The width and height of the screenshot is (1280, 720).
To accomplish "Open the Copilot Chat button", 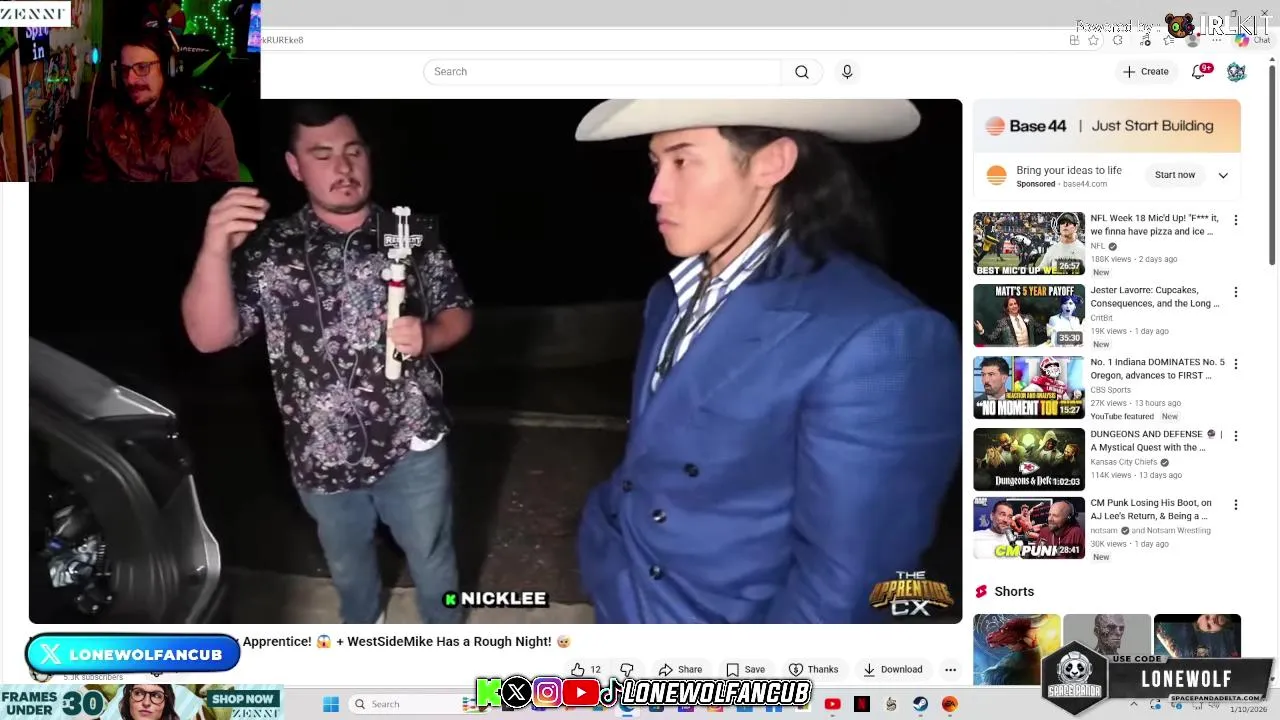I will 1251,40.
